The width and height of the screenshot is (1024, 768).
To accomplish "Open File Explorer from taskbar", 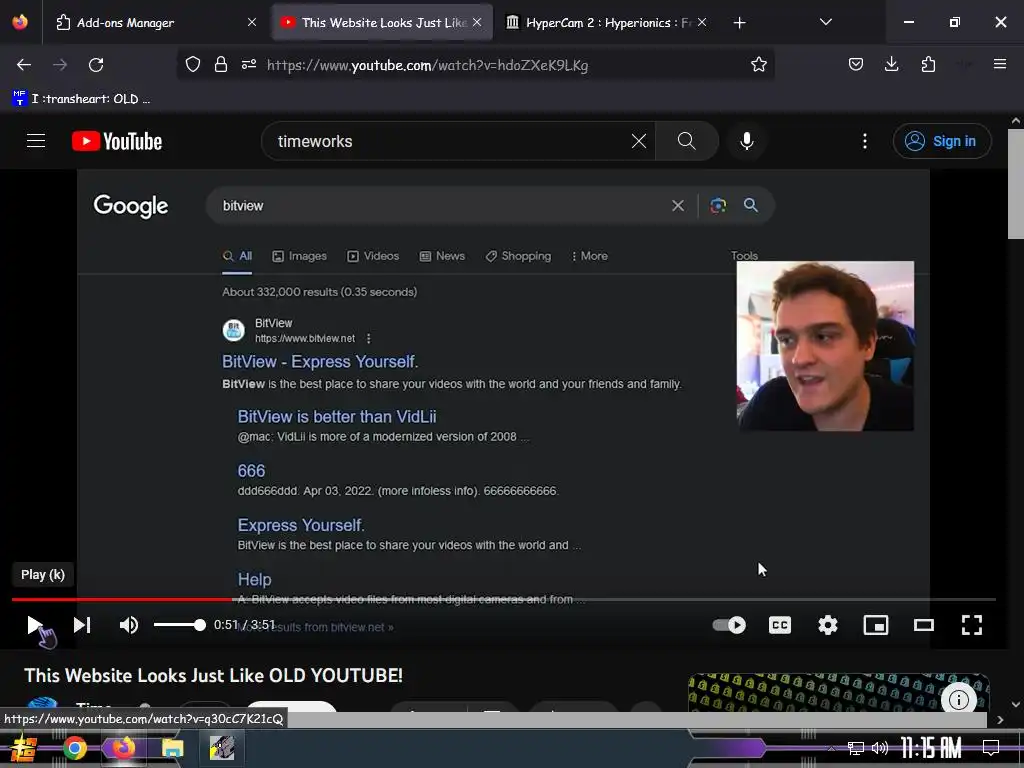I will (173, 748).
